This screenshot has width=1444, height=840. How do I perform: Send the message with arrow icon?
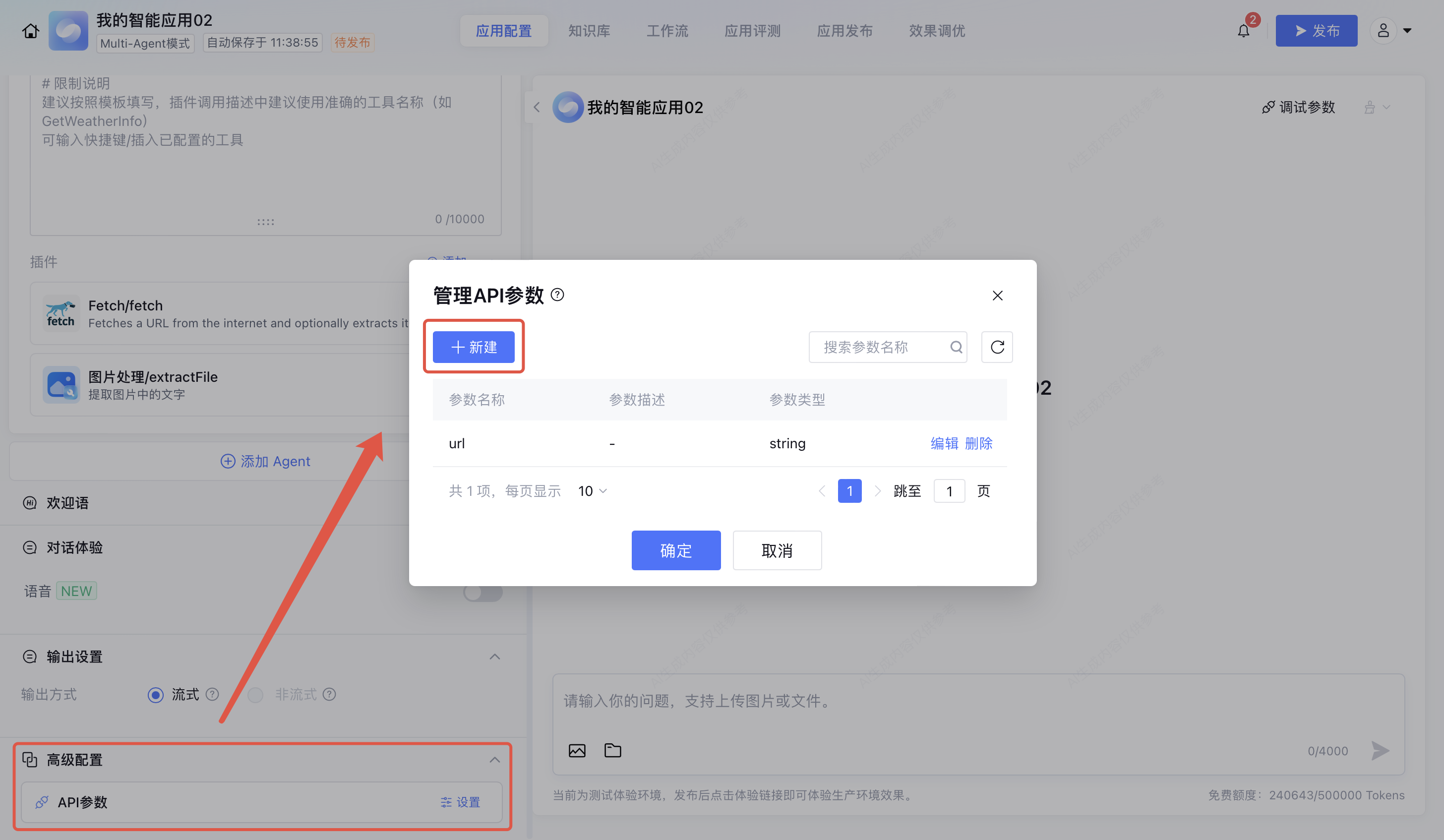point(1381,751)
